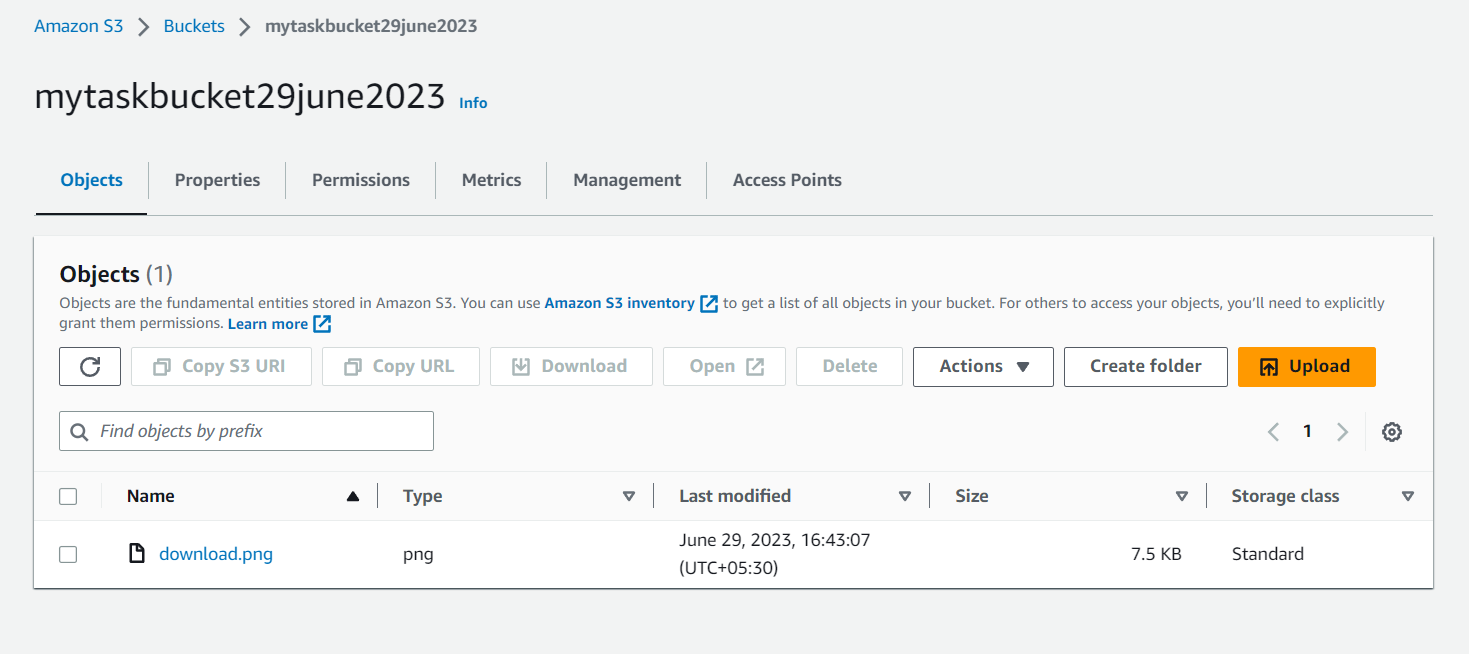Refresh the objects list
This screenshot has height=654, width=1469.
(89, 366)
